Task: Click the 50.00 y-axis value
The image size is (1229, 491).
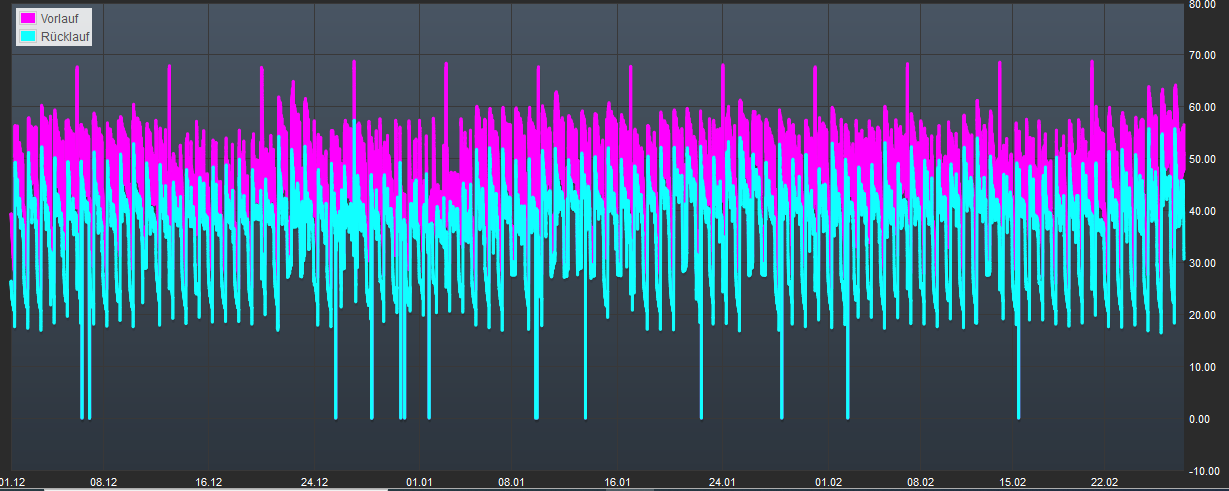Action: (x=1201, y=159)
